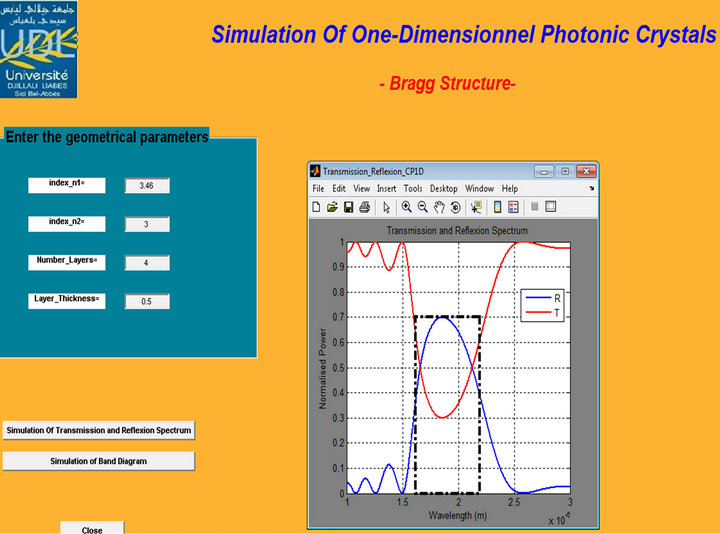Select the Edit Plot arrow tool

pos(387,207)
